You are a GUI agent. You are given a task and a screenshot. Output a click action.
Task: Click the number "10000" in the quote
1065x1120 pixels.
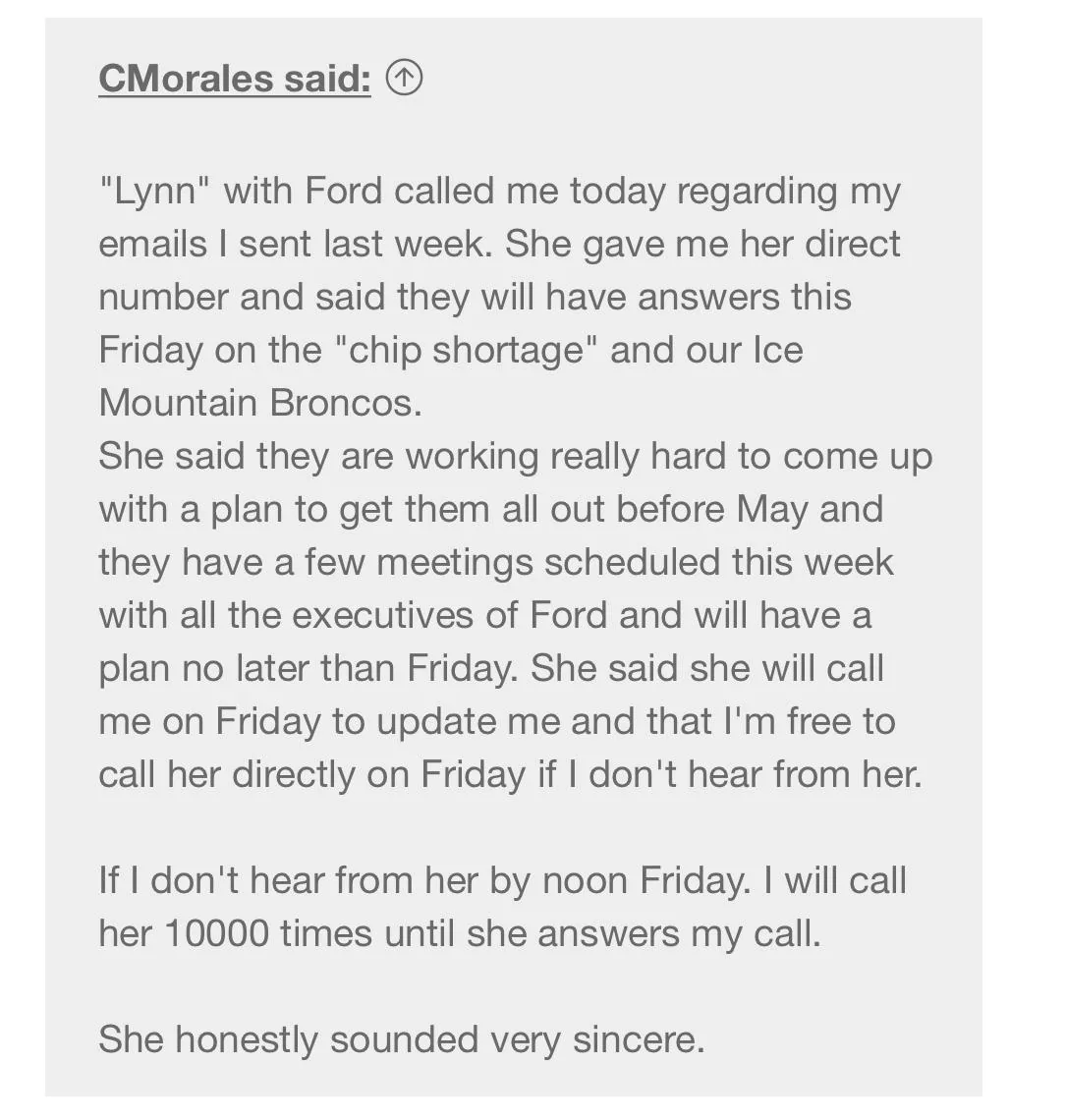(216, 933)
